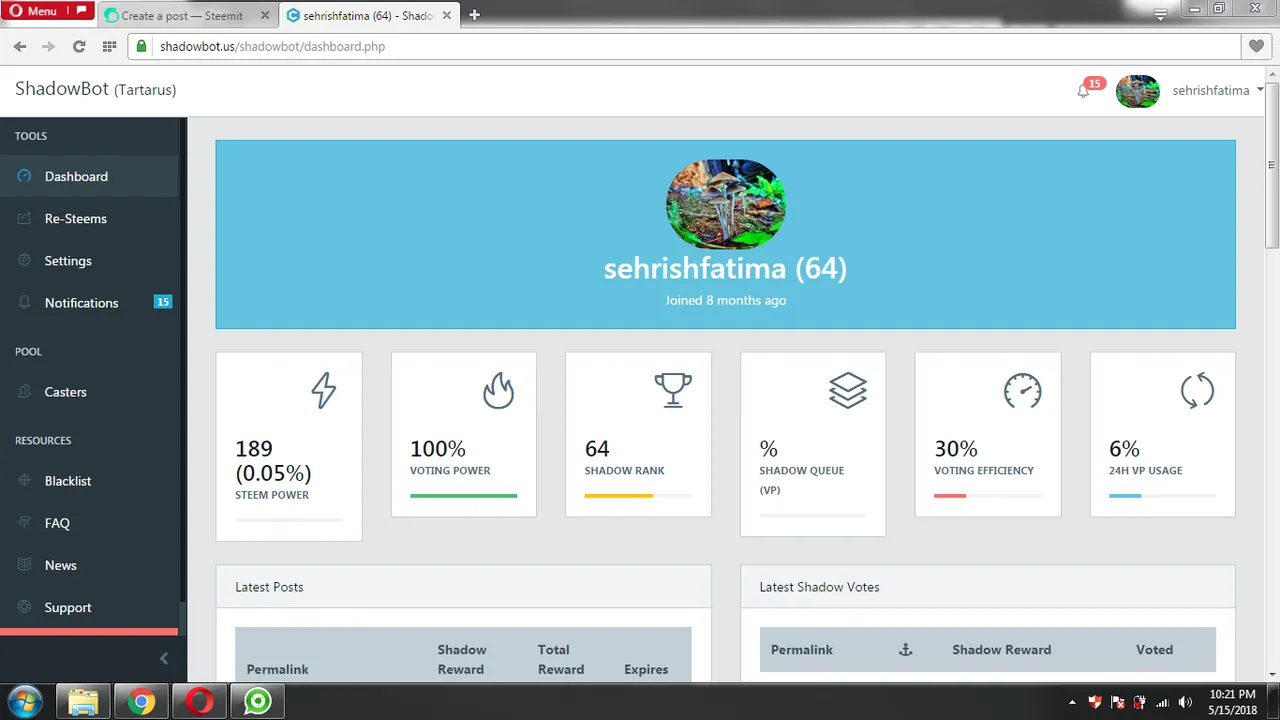Viewport: 1280px width, 720px height.
Task: Collapse the sidebar with the chevron arrow
Action: 164,658
